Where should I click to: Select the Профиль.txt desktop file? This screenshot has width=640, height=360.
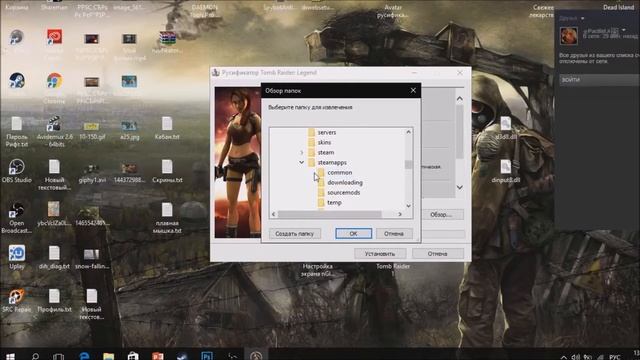(54, 296)
